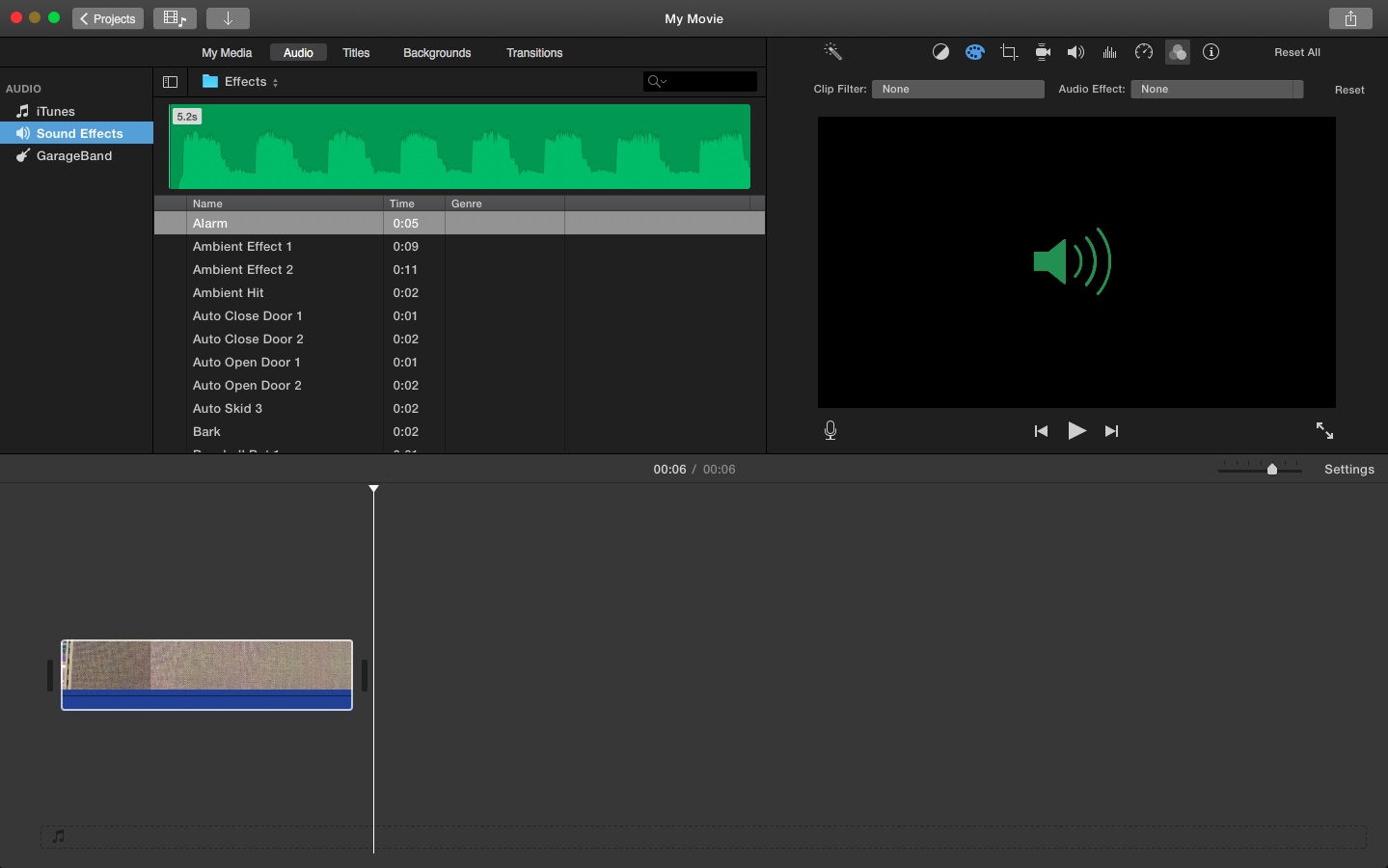
Task: Open the clip information icon
Action: pyautogui.click(x=1211, y=52)
